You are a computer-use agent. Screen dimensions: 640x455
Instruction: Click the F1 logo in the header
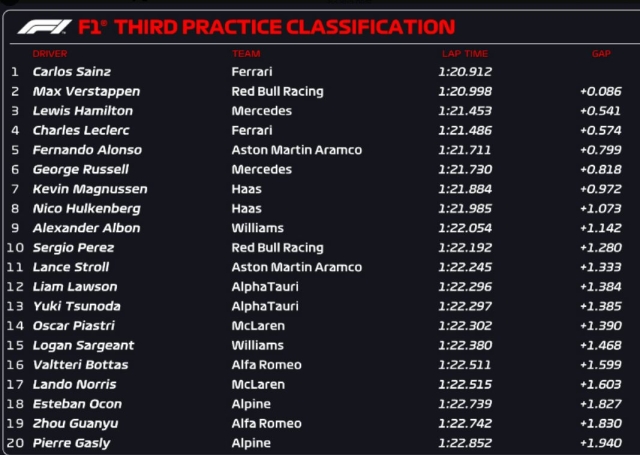(x=45, y=27)
